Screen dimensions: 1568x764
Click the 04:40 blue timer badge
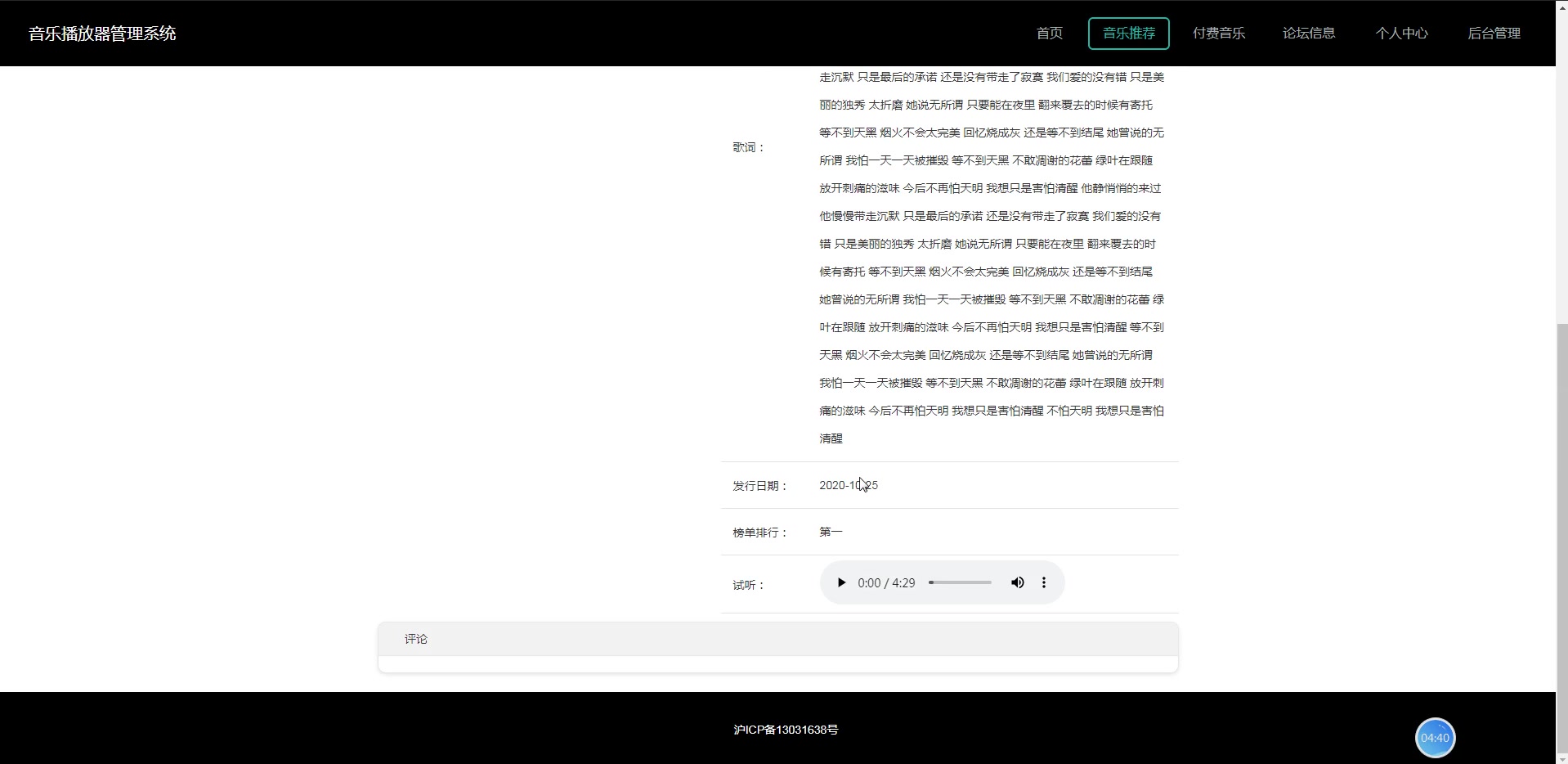click(x=1435, y=738)
